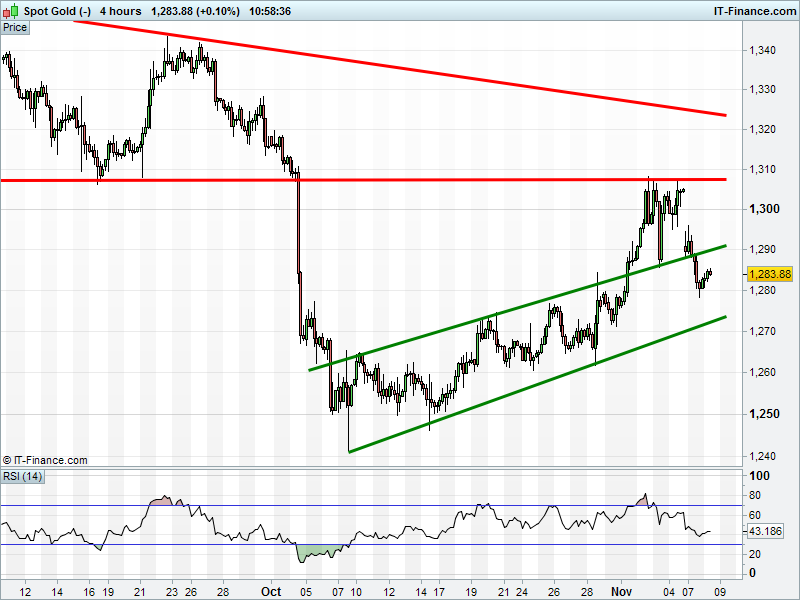Image resolution: width=800 pixels, height=600 pixels.
Task: Click the 10:58:36 clock in the header
Action: [x=270, y=11]
